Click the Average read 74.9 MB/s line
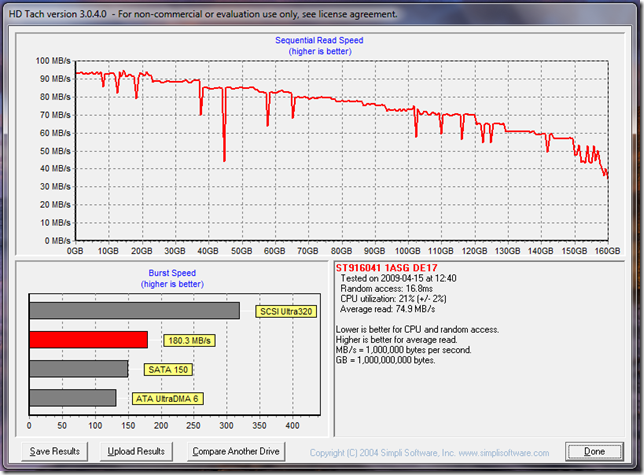This screenshot has width=644, height=475. pyautogui.click(x=390, y=309)
